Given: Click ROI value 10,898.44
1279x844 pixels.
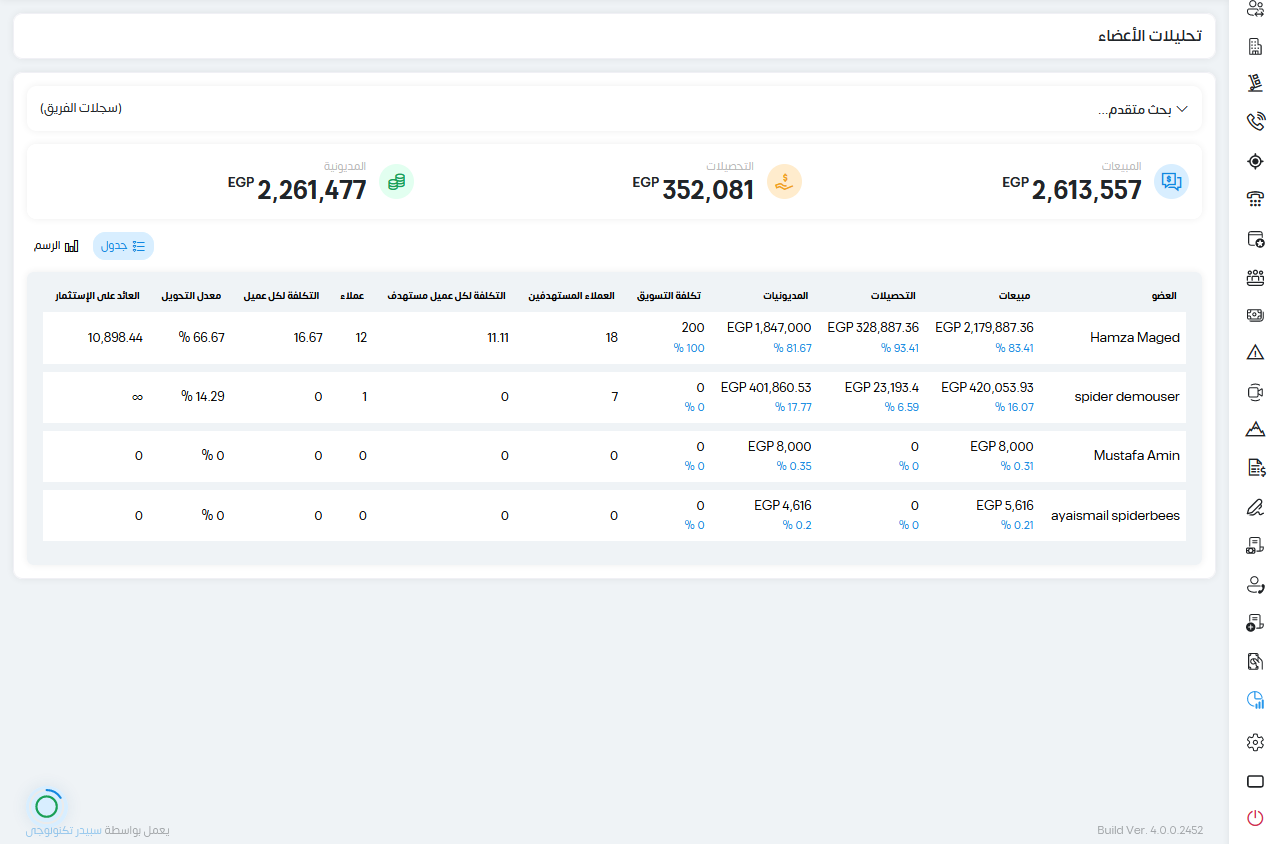Looking at the screenshot, I should (x=115, y=338).
